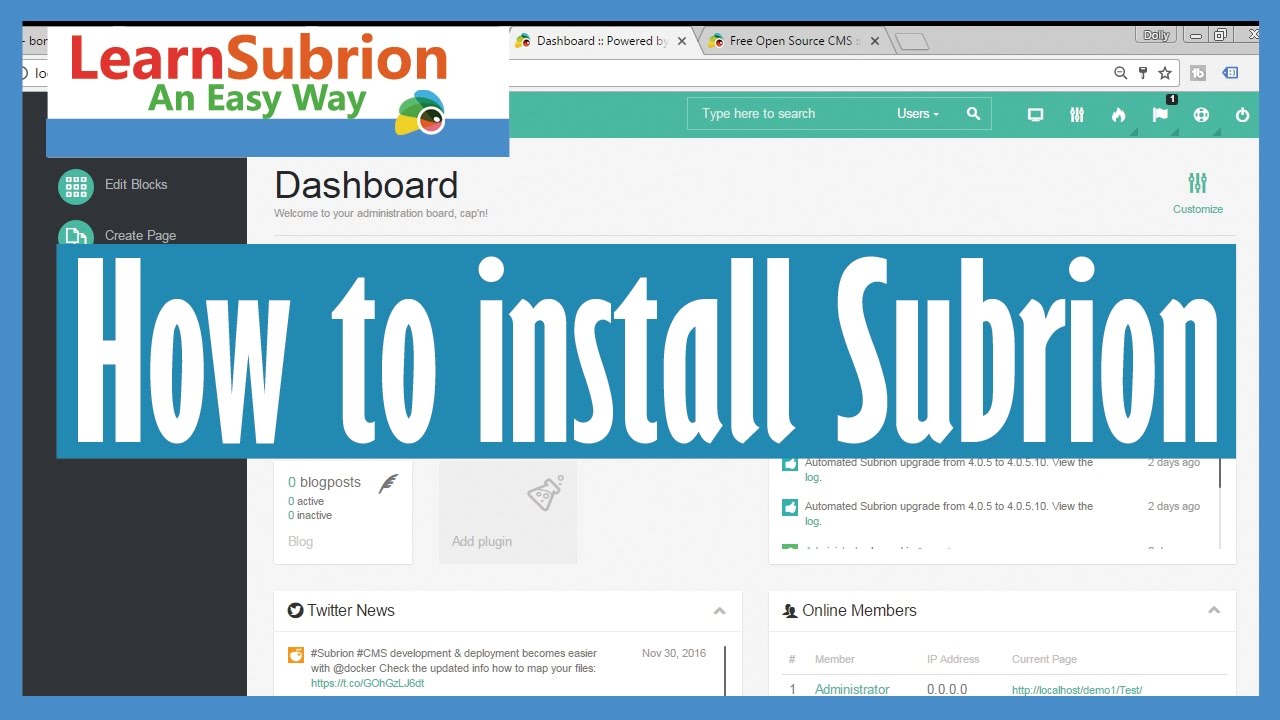Image resolution: width=1280 pixels, height=720 pixels.
Task: Click the key password icon in the address bar
Action: pyautogui.click(x=1143, y=73)
